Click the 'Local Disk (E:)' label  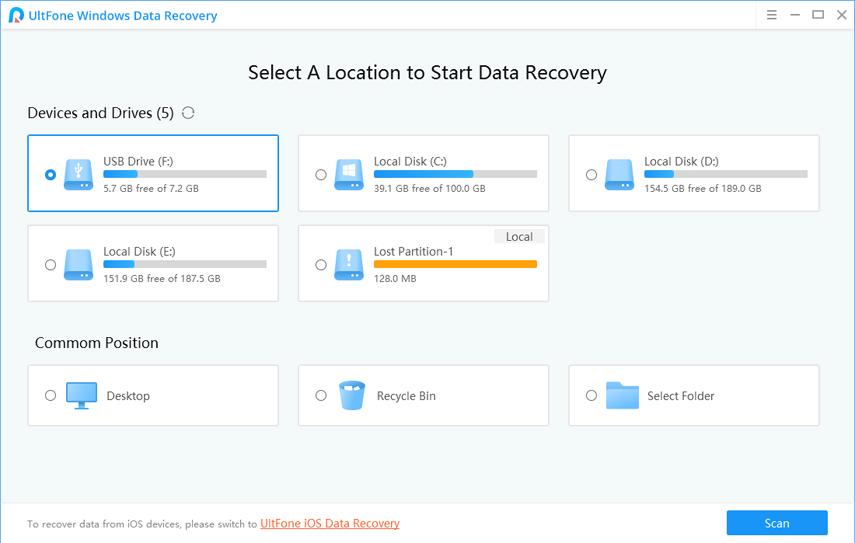tap(139, 251)
